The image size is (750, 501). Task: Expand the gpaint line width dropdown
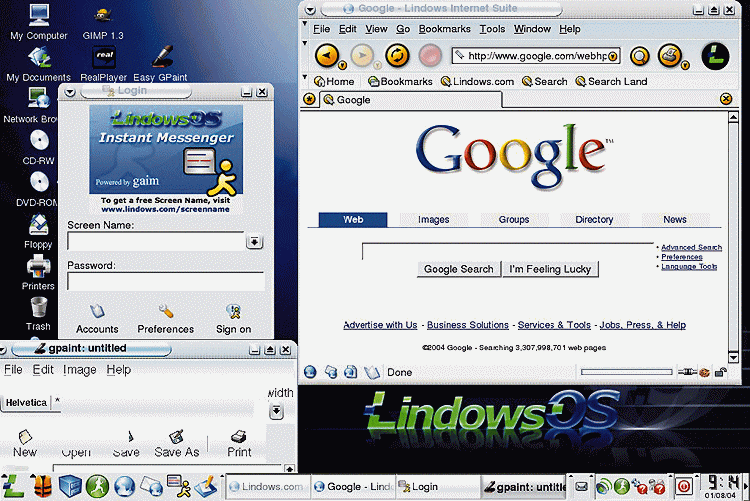tap(276, 411)
